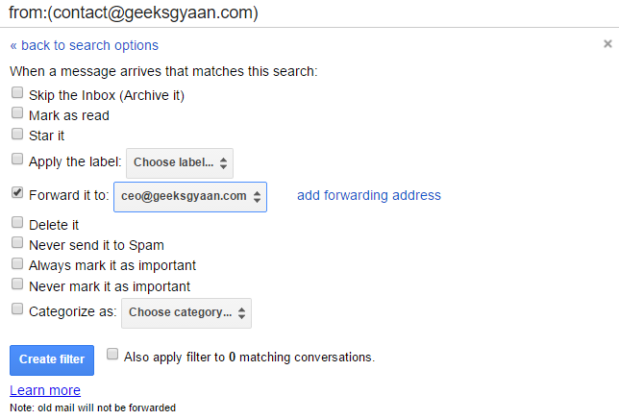Go back to search options
This screenshot has width=619, height=420.
84,45
